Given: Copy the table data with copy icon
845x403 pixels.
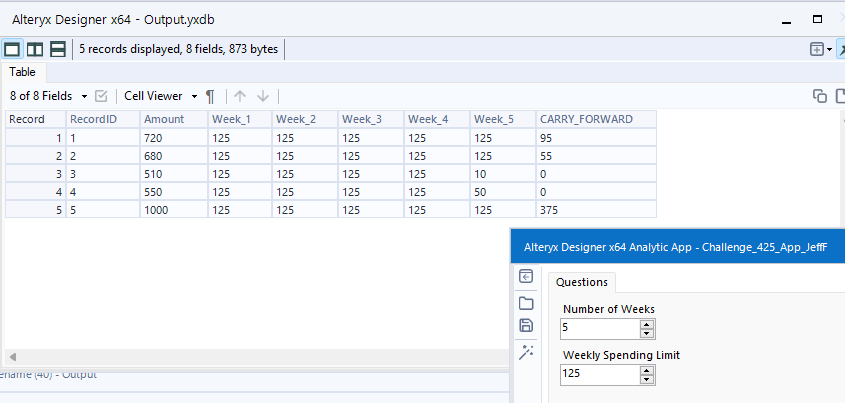Looking at the screenshot, I should [x=820, y=96].
